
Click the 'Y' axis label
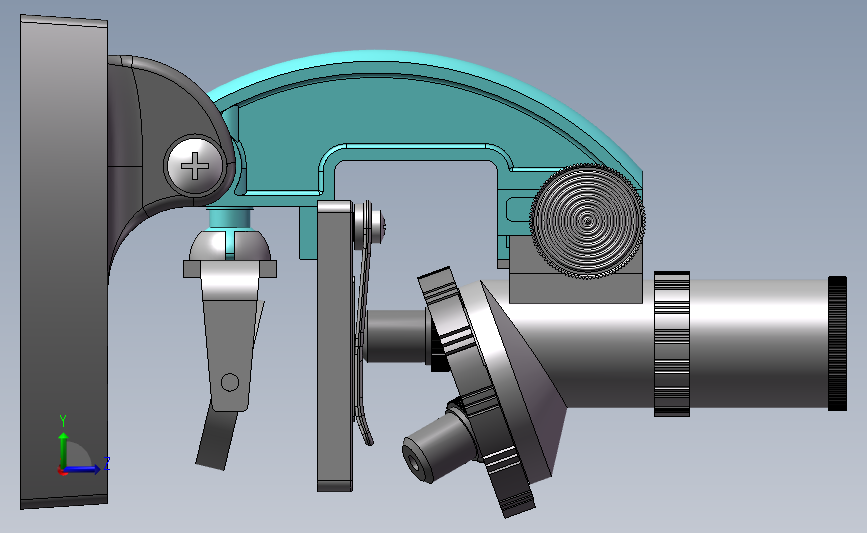63,422
